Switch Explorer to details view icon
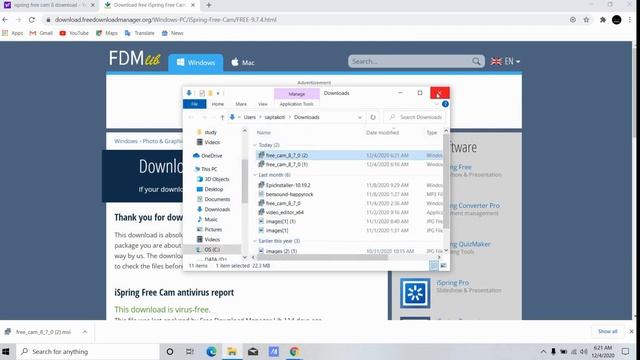This screenshot has height=360, width=640. 434,266
